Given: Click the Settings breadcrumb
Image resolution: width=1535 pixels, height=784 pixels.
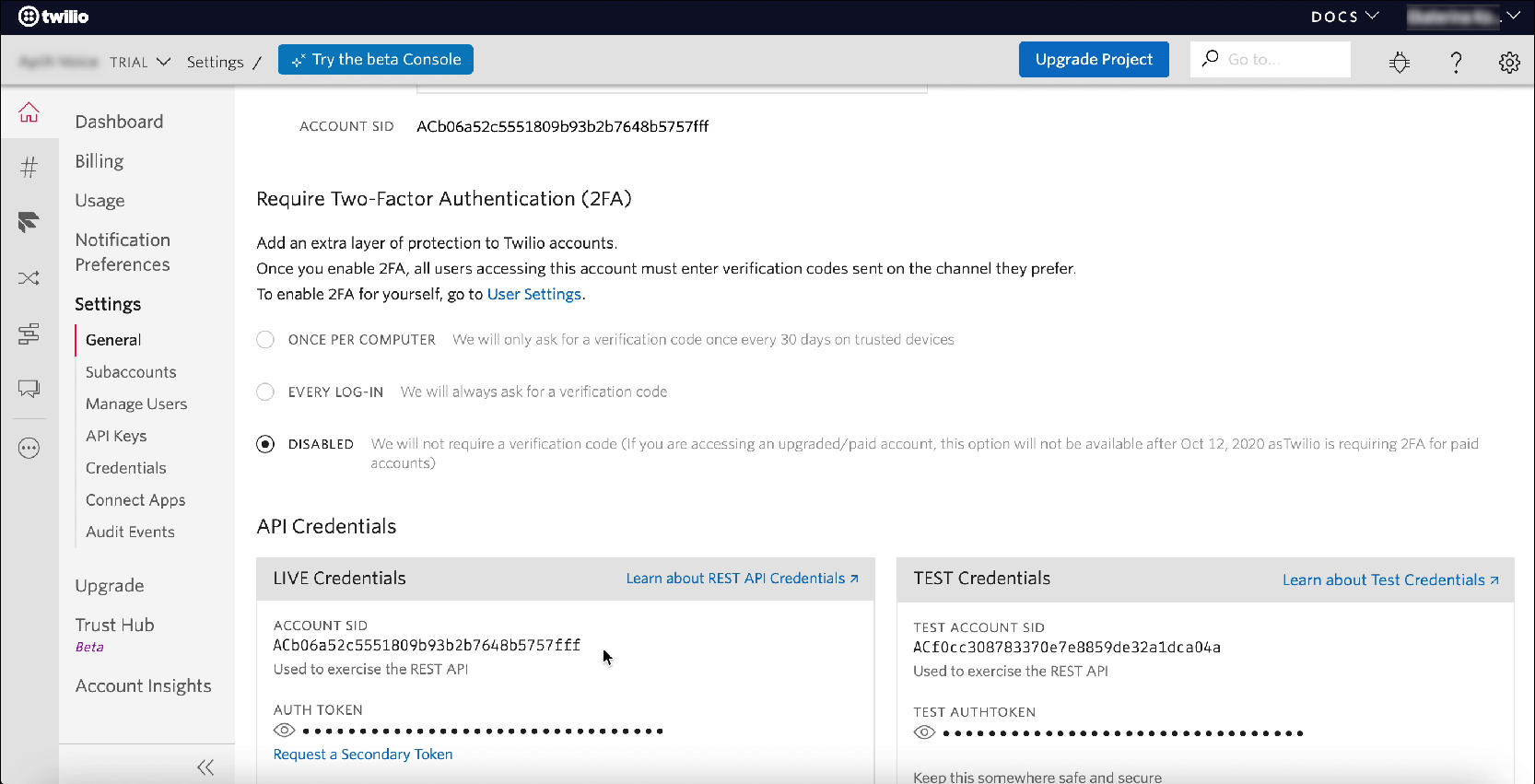Looking at the screenshot, I should coord(215,62).
